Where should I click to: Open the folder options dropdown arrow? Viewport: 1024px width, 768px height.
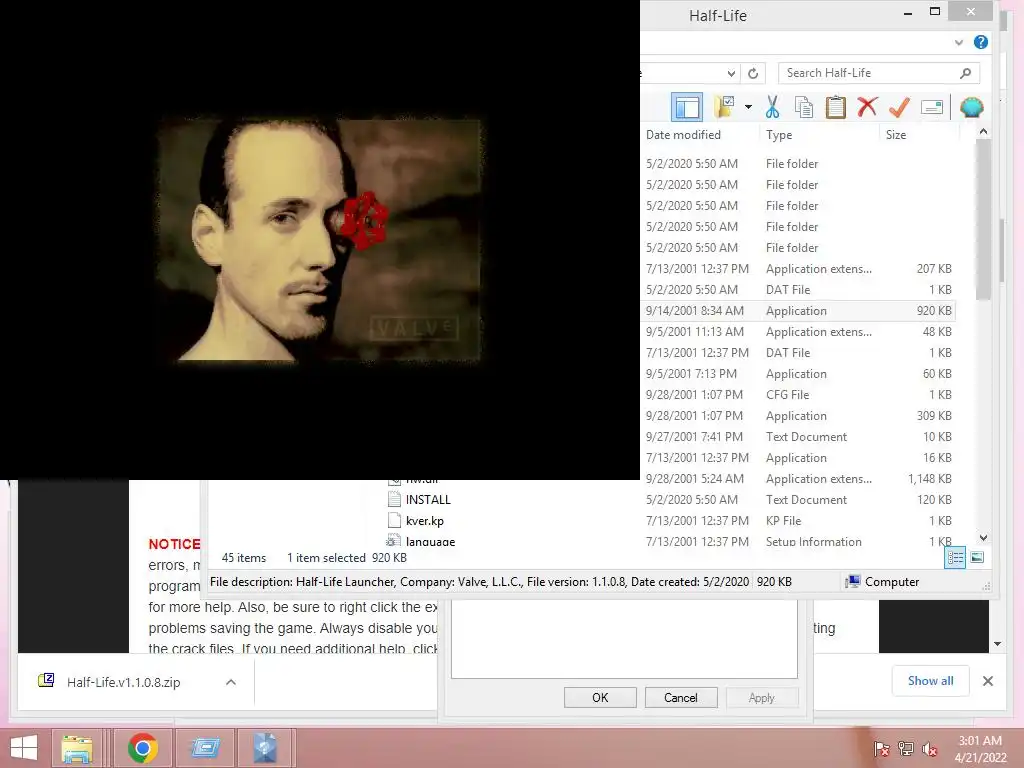[748, 107]
